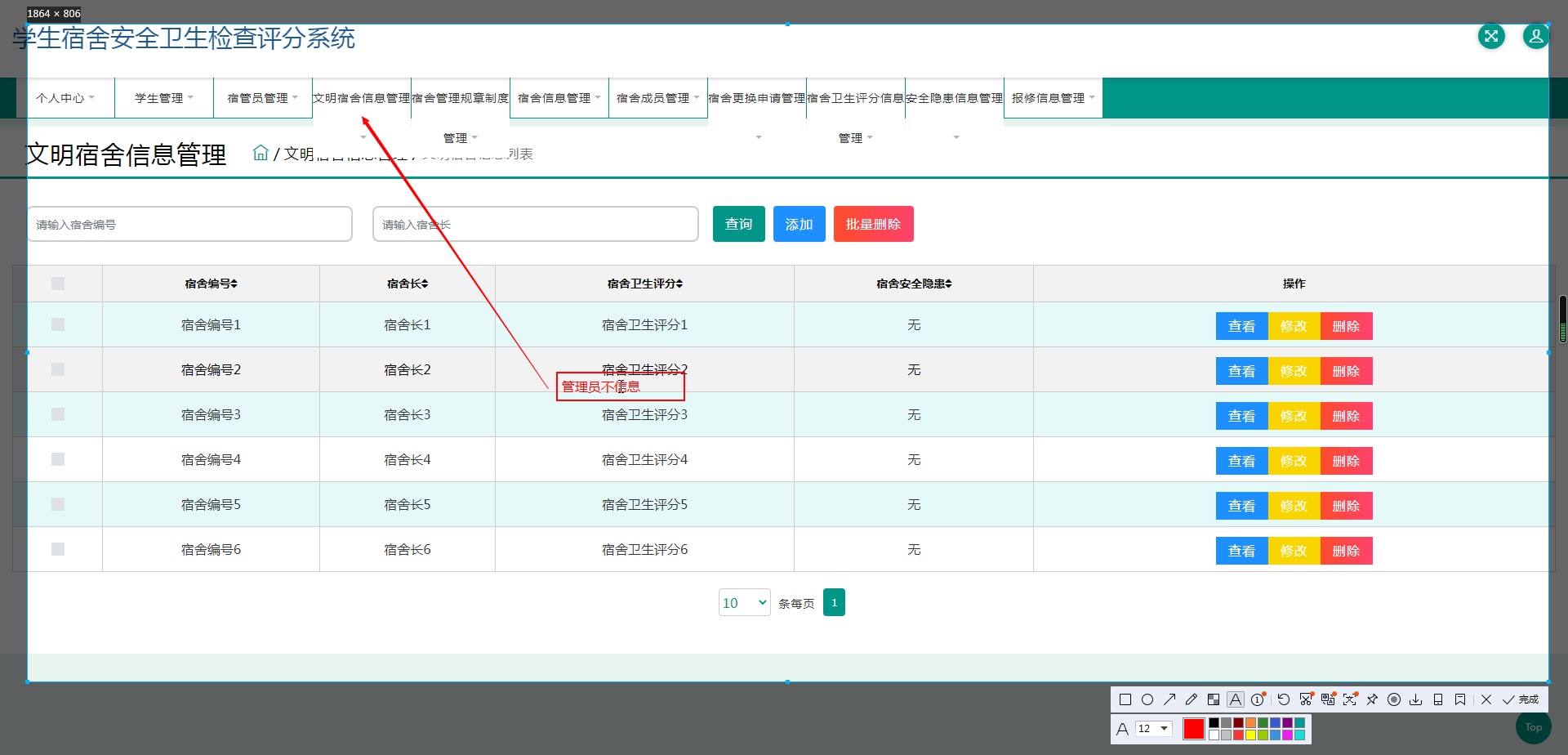The height and width of the screenshot is (755, 1568).
Task: Click the home icon in breadcrumb
Action: pyautogui.click(x=261, y=153)
